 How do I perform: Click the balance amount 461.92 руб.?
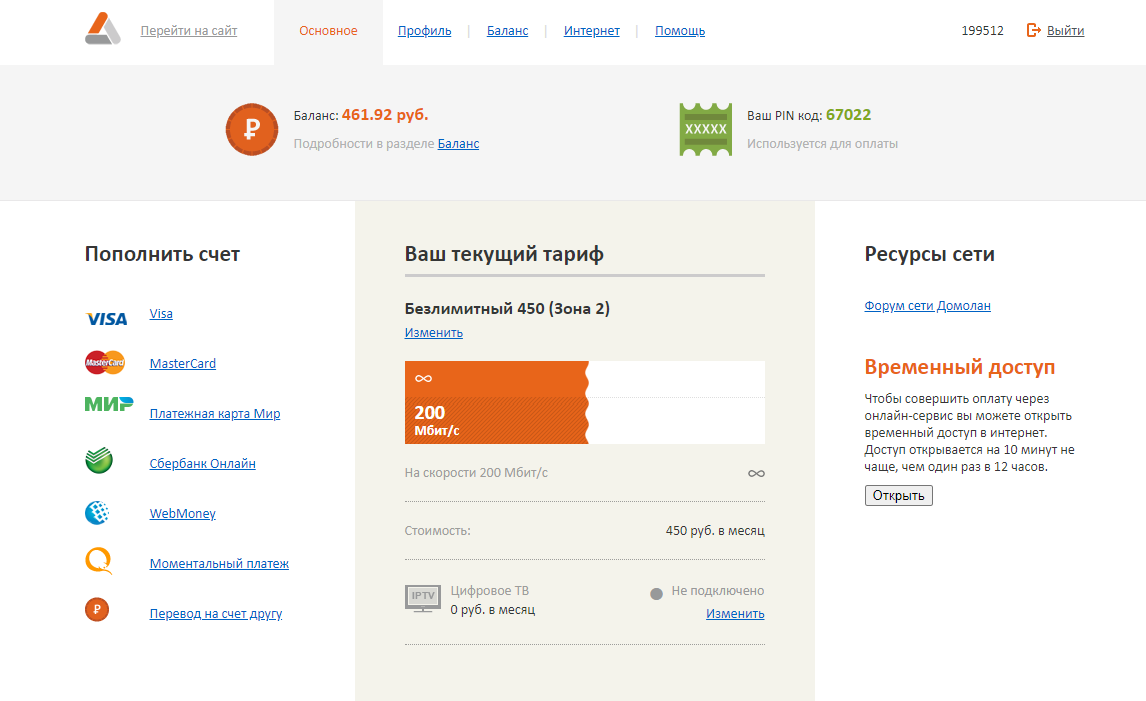(x=385, y=115)
